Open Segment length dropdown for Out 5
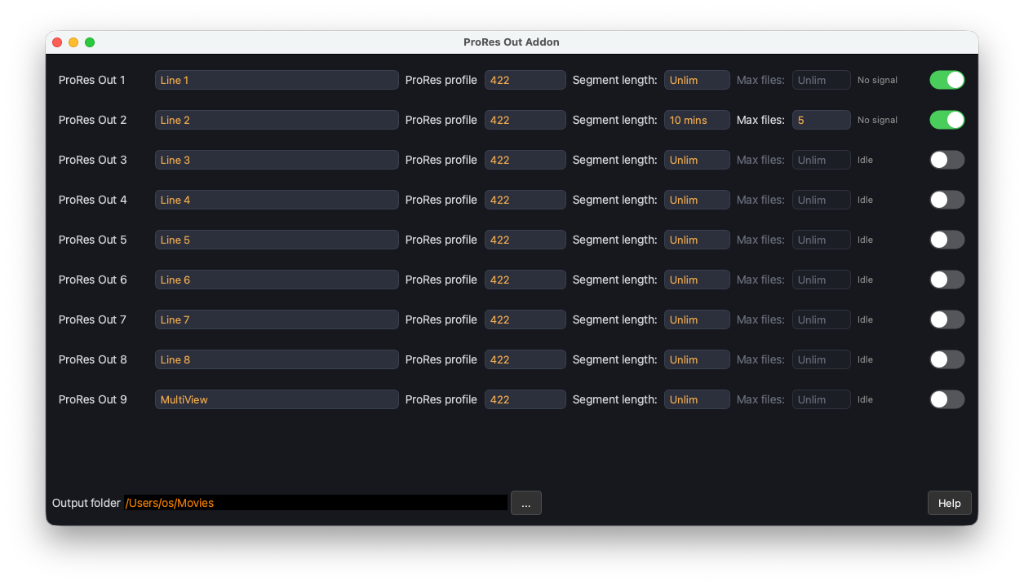 697,240
